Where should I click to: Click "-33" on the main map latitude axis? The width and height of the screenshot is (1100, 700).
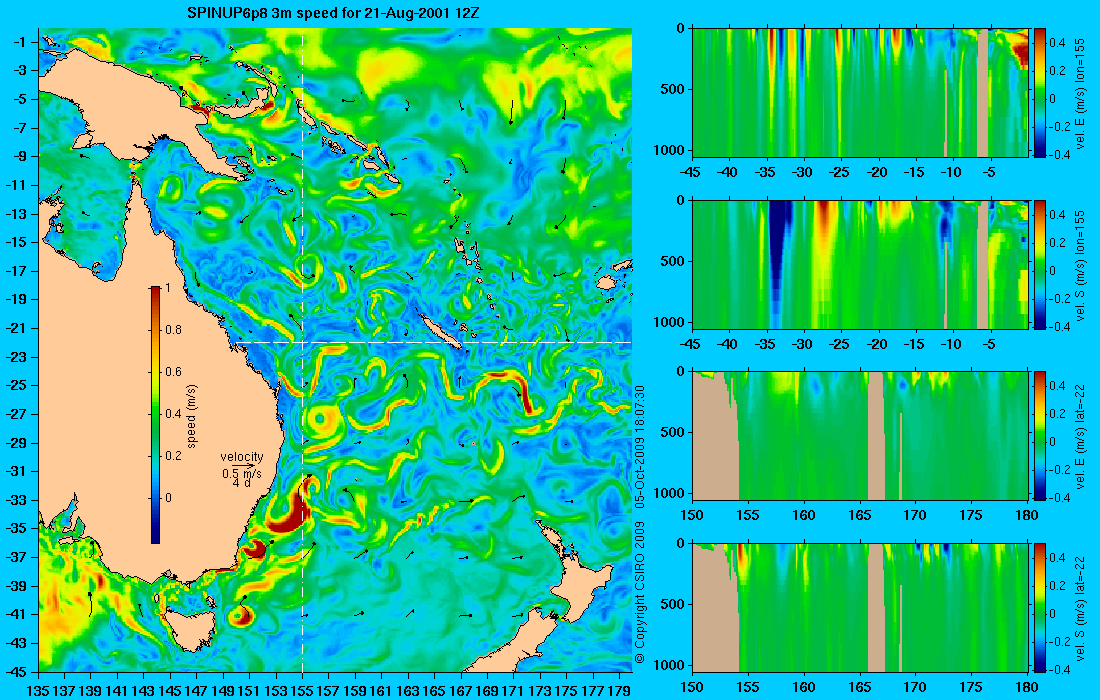pos(15,500)
